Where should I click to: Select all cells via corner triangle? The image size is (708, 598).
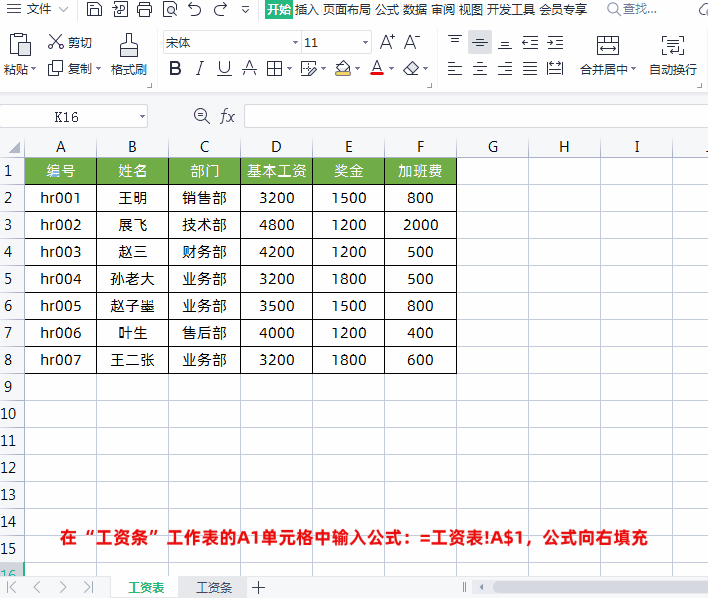pyautogui.click(x=14, y=147)
